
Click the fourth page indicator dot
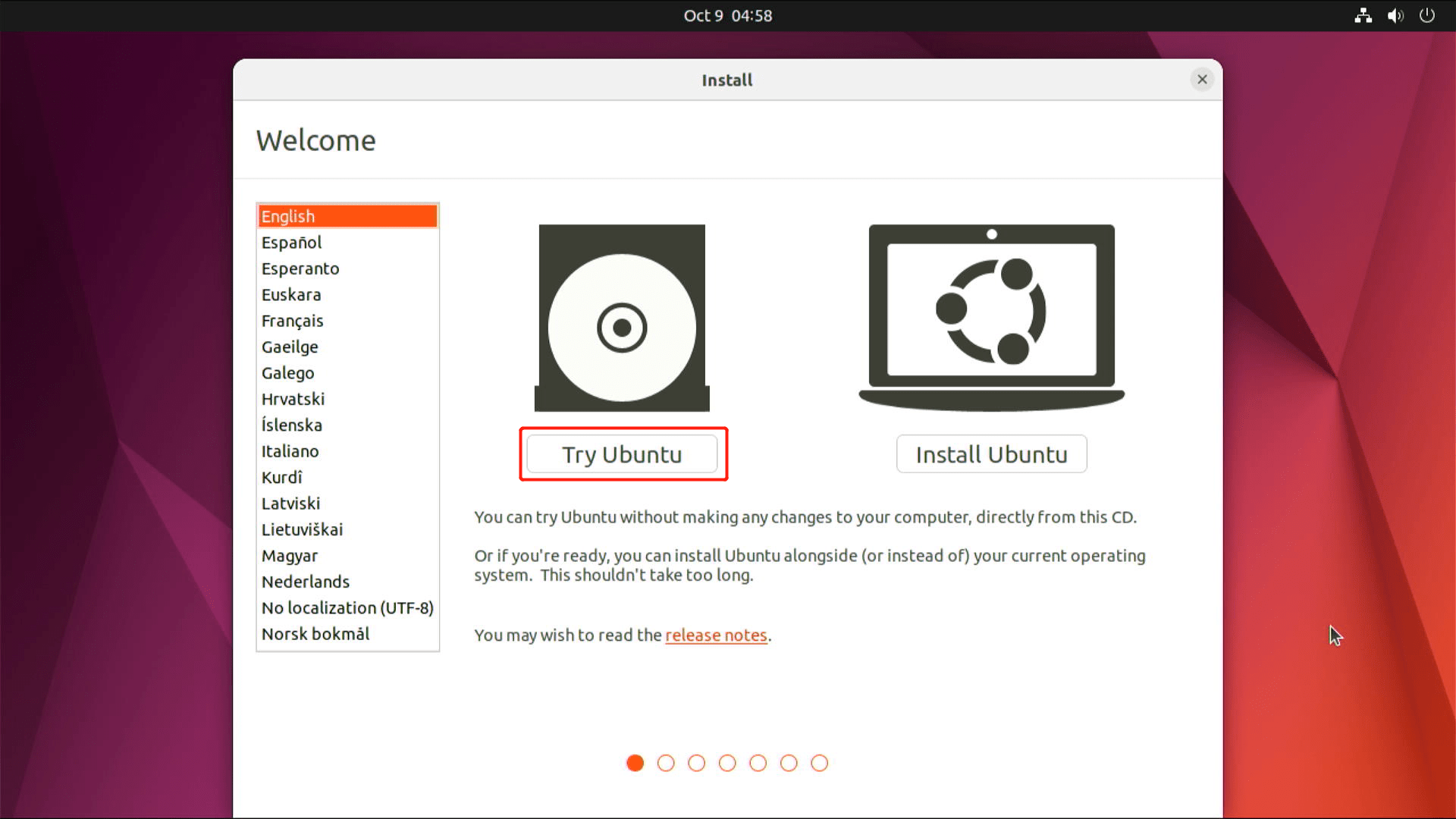(727, 764)
